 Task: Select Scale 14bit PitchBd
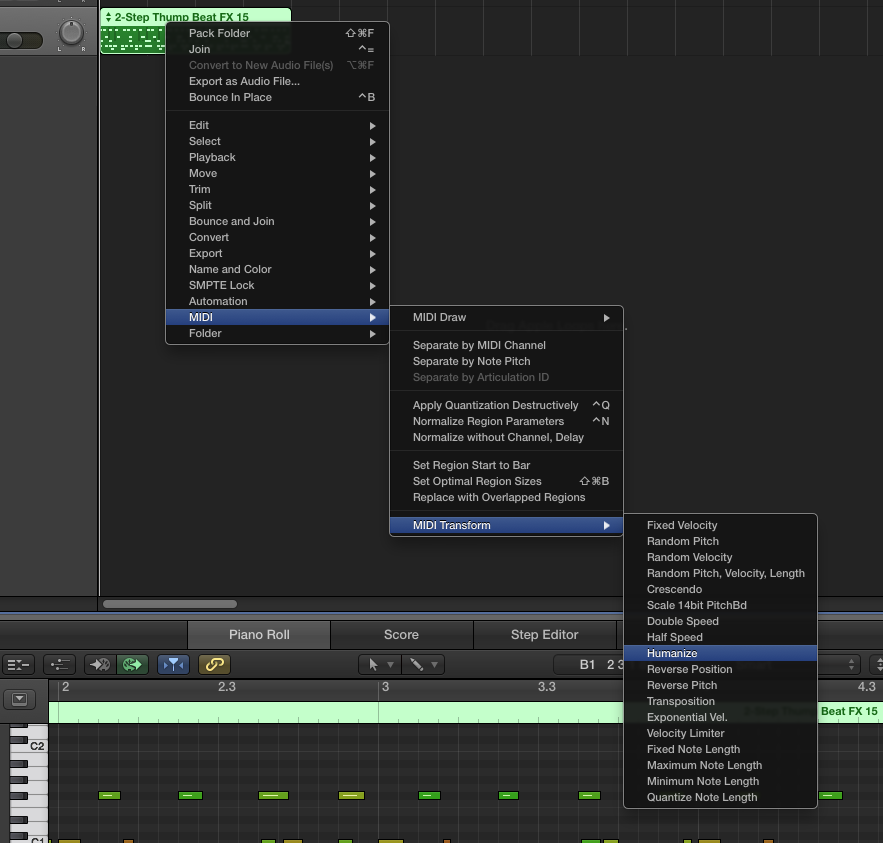(720, 605)
